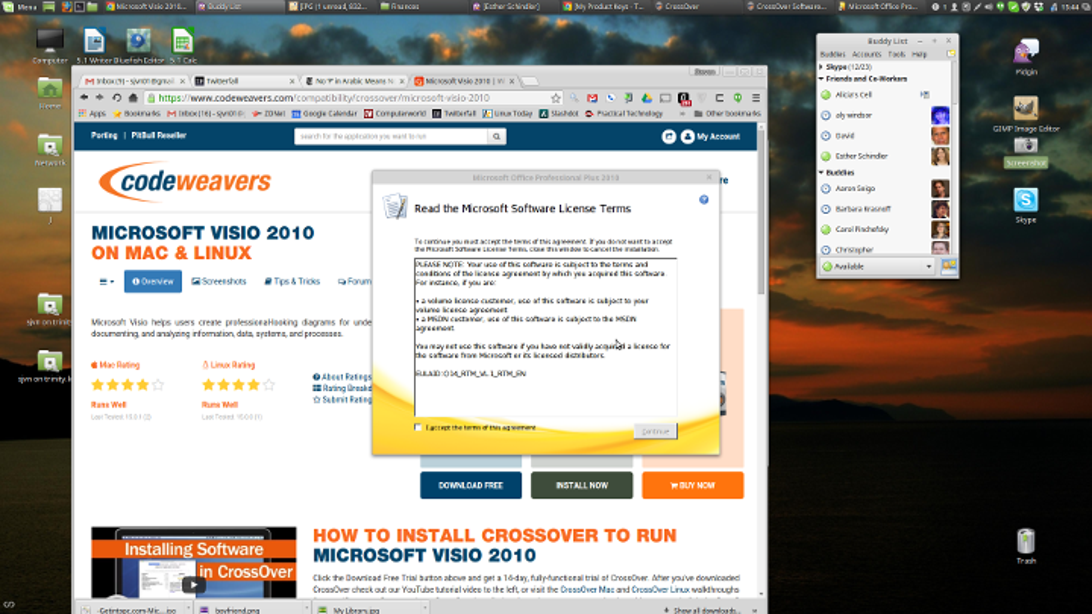Click the Linux Rating stars

tap(238, 385)
